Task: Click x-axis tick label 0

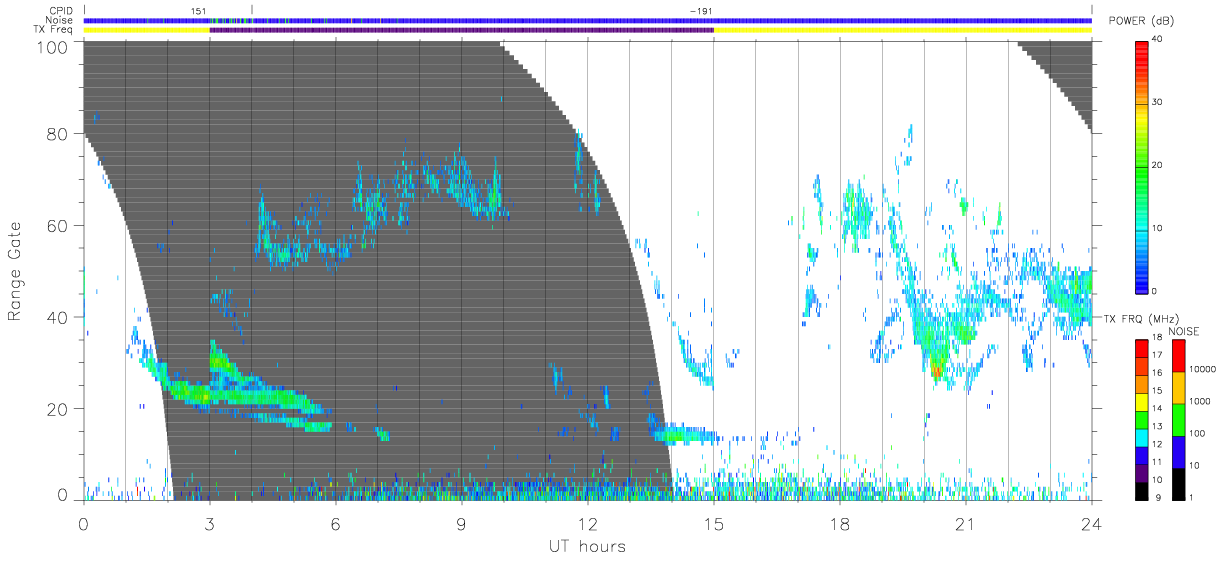Action: click(83, 524)
